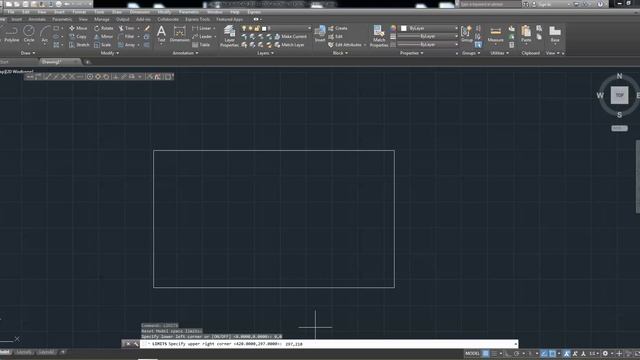This screenshot has height=360, width=640.
Task: Click the Fillet tool
Action: pos(126,36)
